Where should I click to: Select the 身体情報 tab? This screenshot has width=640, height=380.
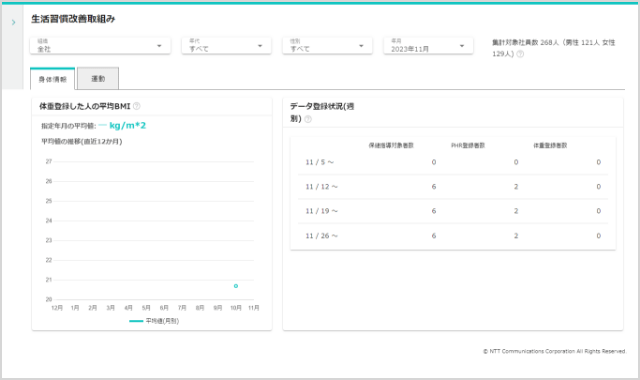[53, 79]
